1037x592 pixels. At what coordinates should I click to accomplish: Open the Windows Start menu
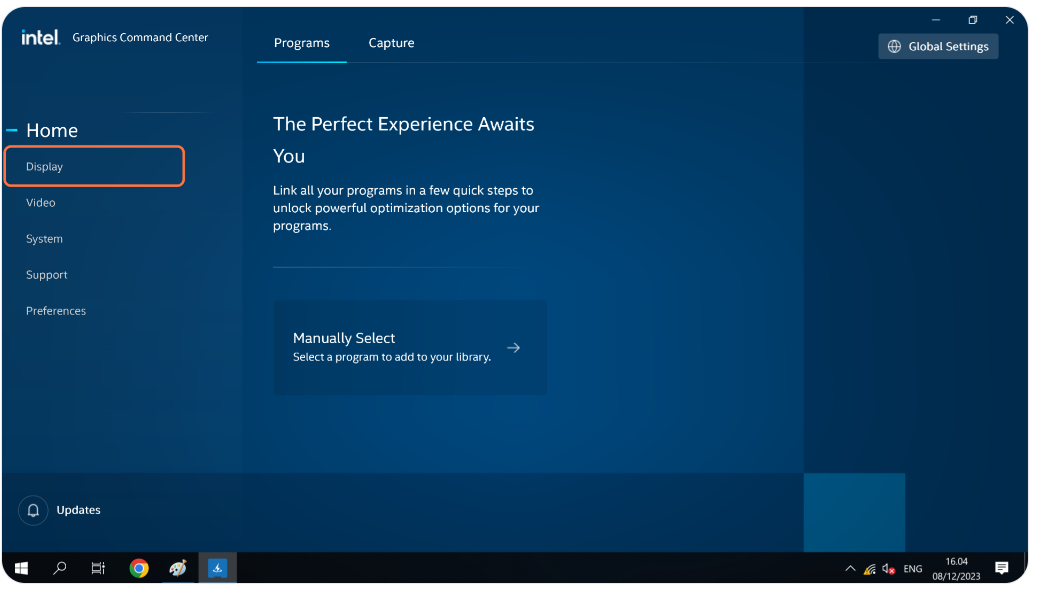(21, 568)
